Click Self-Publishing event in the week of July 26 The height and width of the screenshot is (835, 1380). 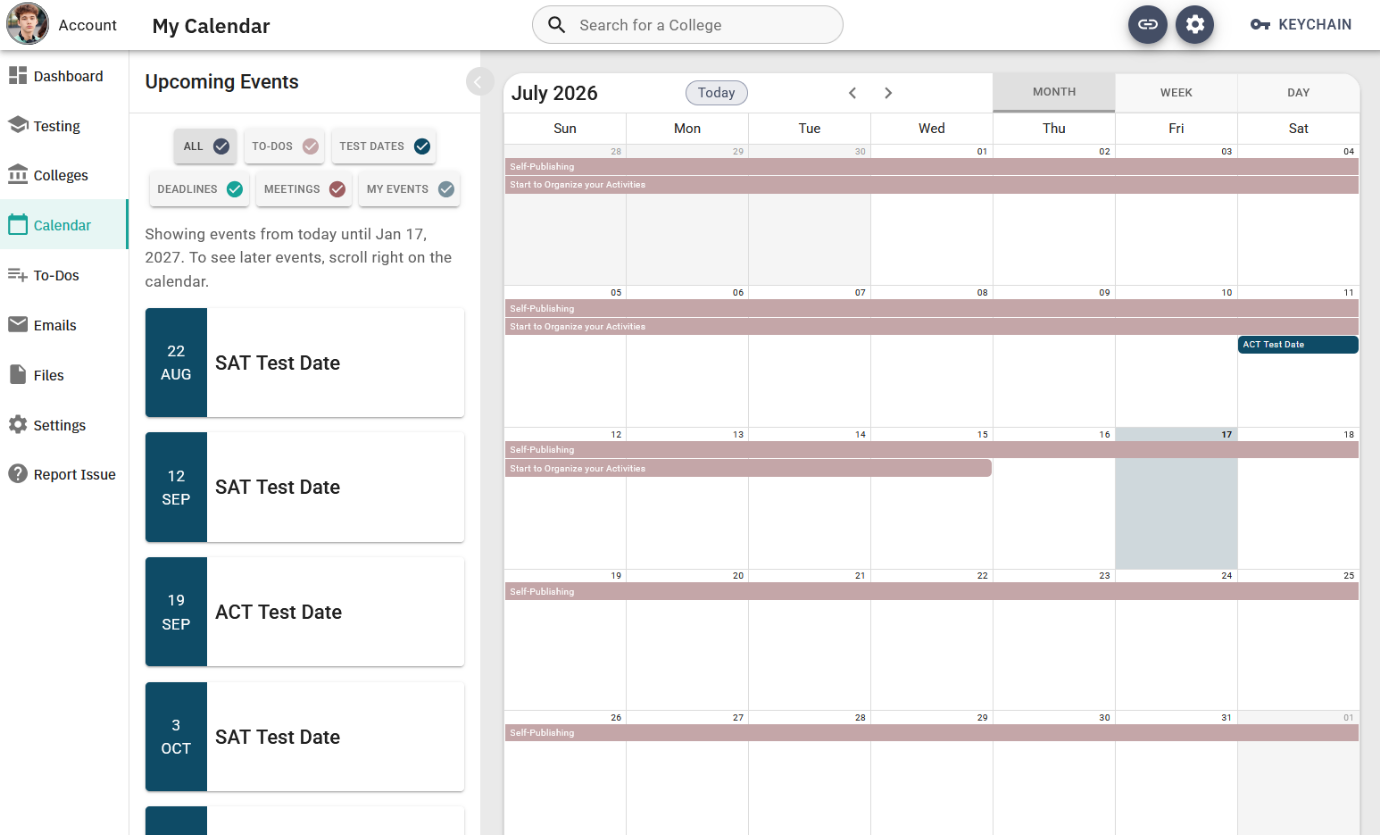(x=932, y=733)
